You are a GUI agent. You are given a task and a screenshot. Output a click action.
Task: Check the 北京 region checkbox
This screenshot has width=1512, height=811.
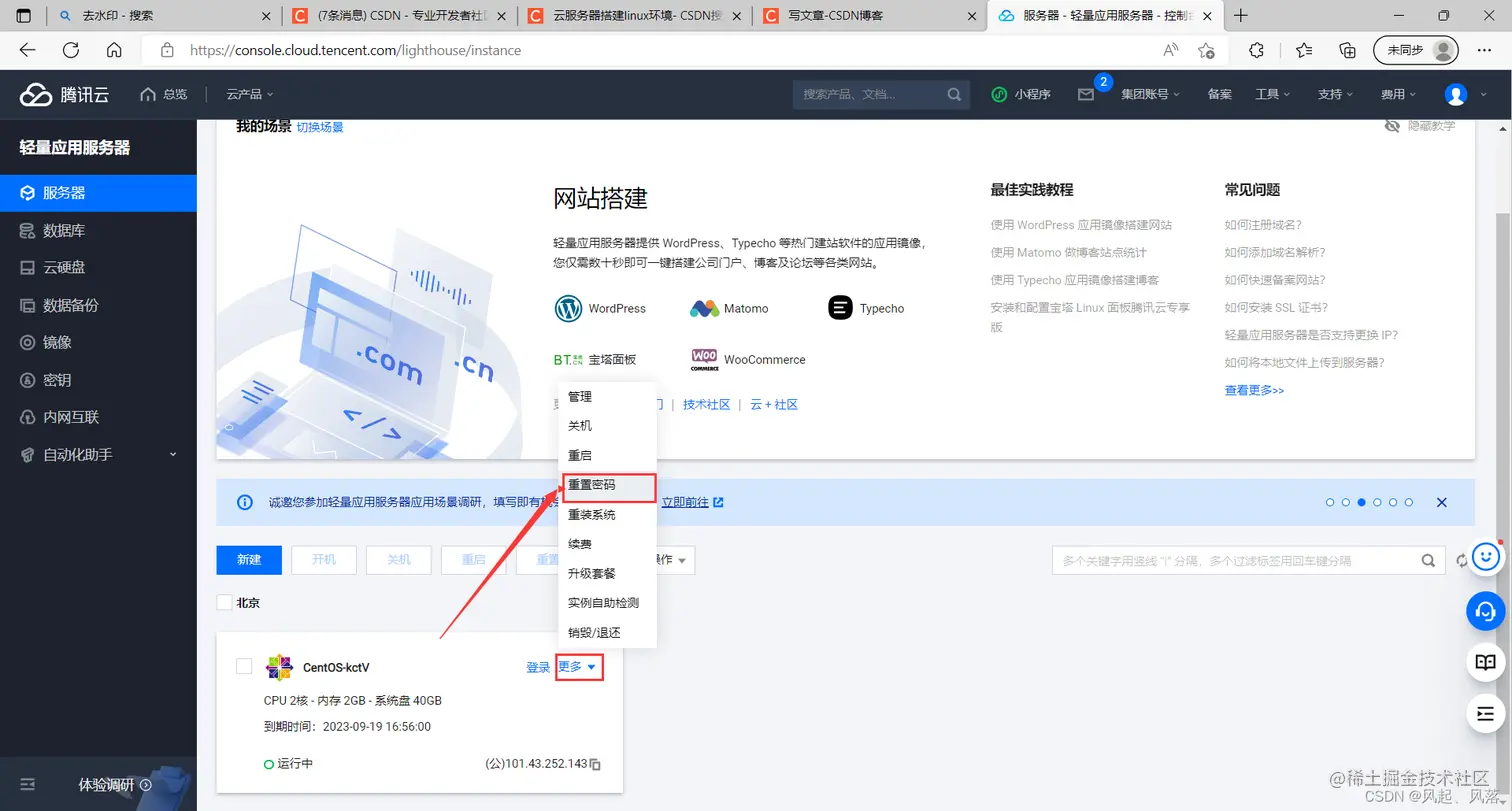[x=225, y=604]
